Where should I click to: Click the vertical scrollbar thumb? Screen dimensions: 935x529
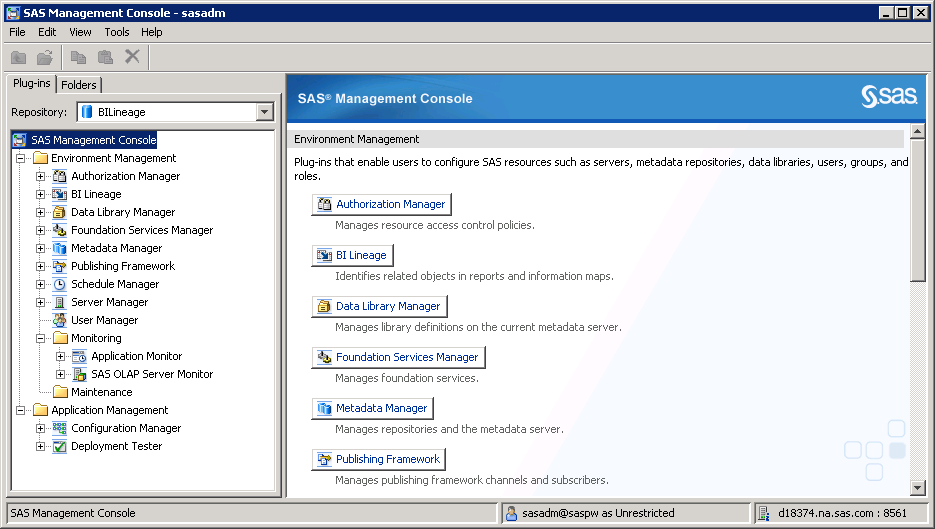(x=918, y=209)
